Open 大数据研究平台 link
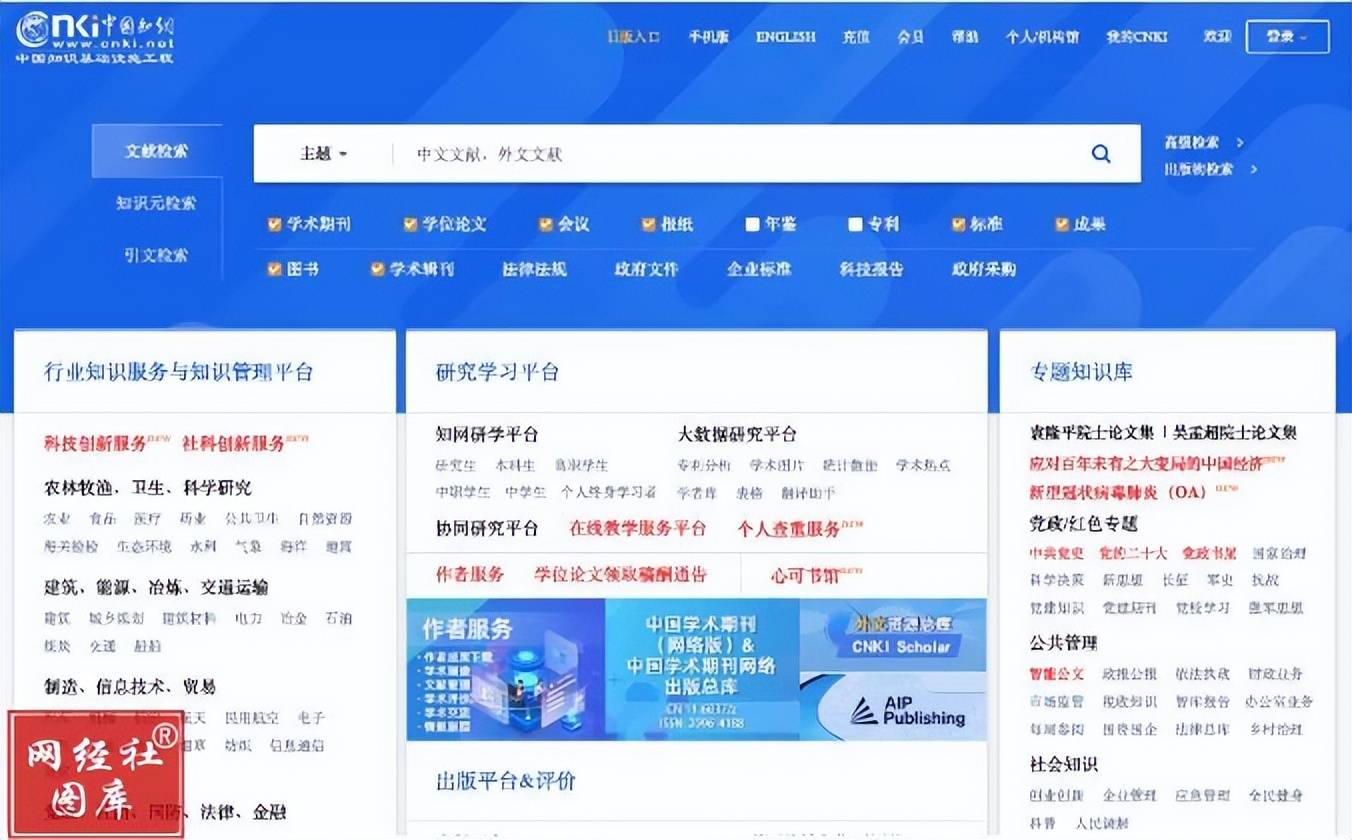The image size is (1352, 840). pyautogui.click(x=737, y=435)
